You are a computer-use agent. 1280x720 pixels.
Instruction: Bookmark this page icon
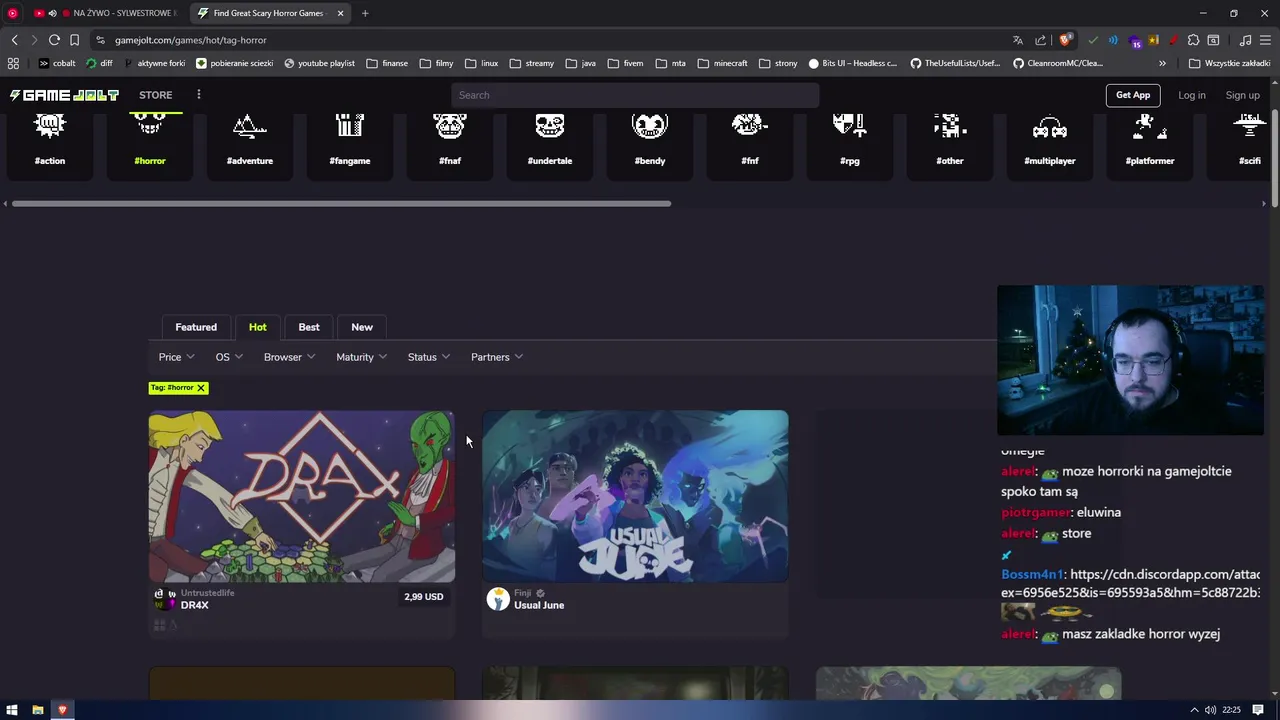(74, 40)
